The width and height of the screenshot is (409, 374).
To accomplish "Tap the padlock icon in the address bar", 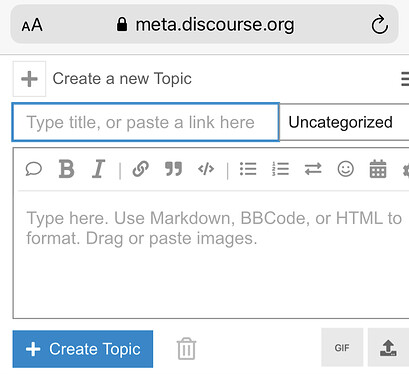I will pyautogui.click(x=122, y=24).
